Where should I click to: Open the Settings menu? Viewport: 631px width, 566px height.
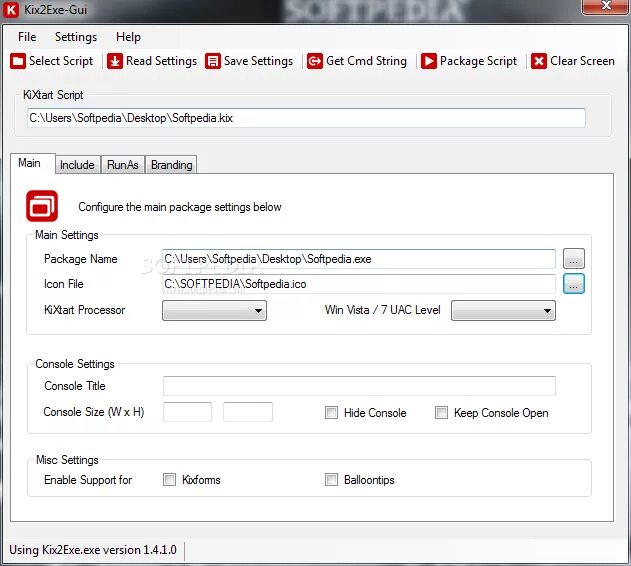coord(76,37)
